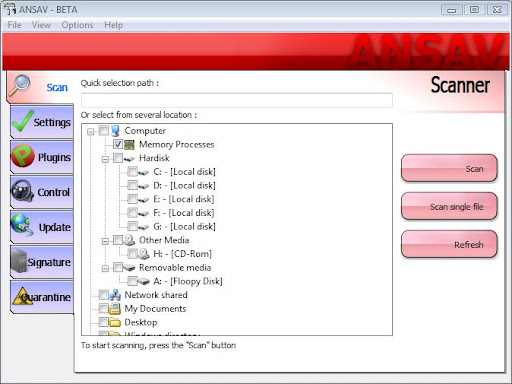Check the Computer checkbox
Screen dimensions: 512x384
click(104, 130)
